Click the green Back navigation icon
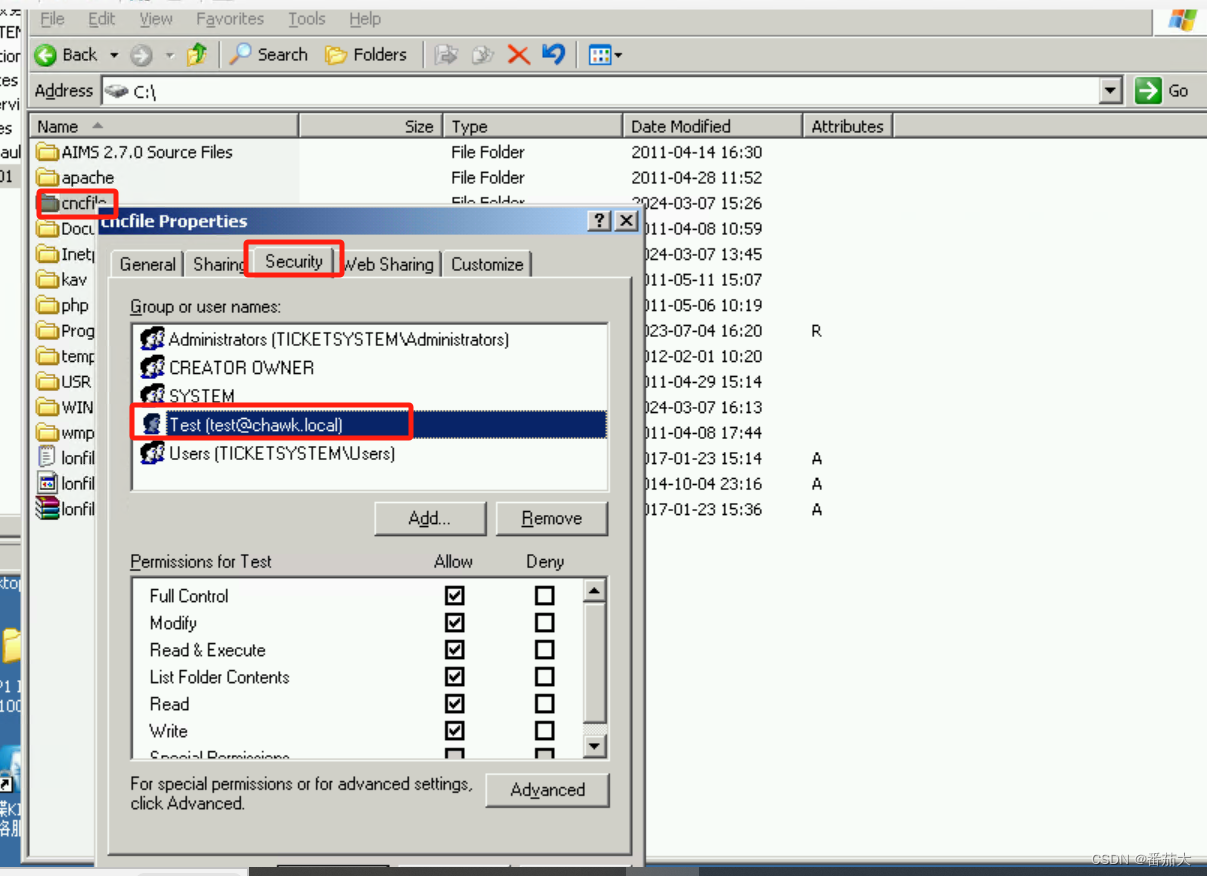1207x876 pixels. pyautogui.click(x=46, y=55)
